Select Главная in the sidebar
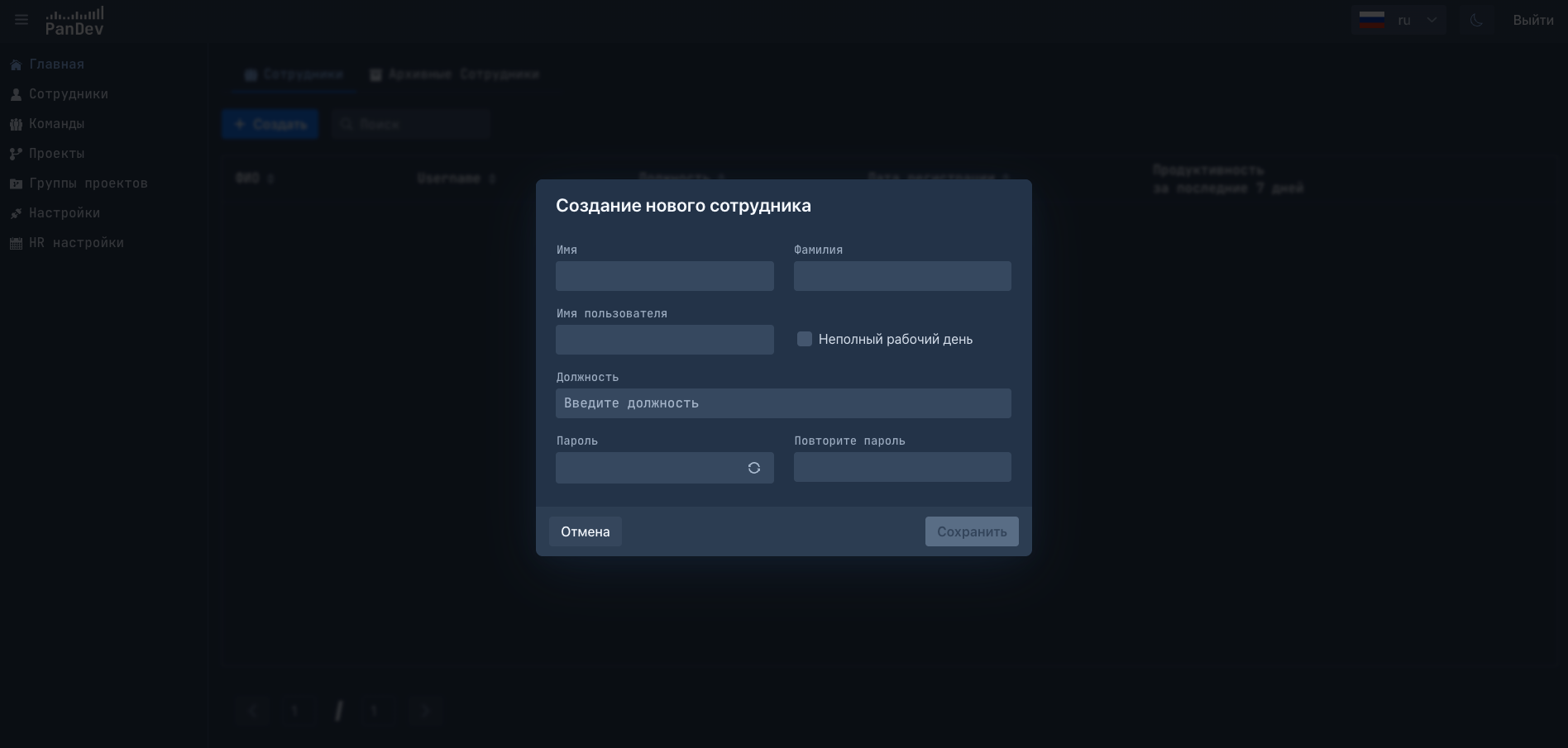 click(x=56, y=64)
